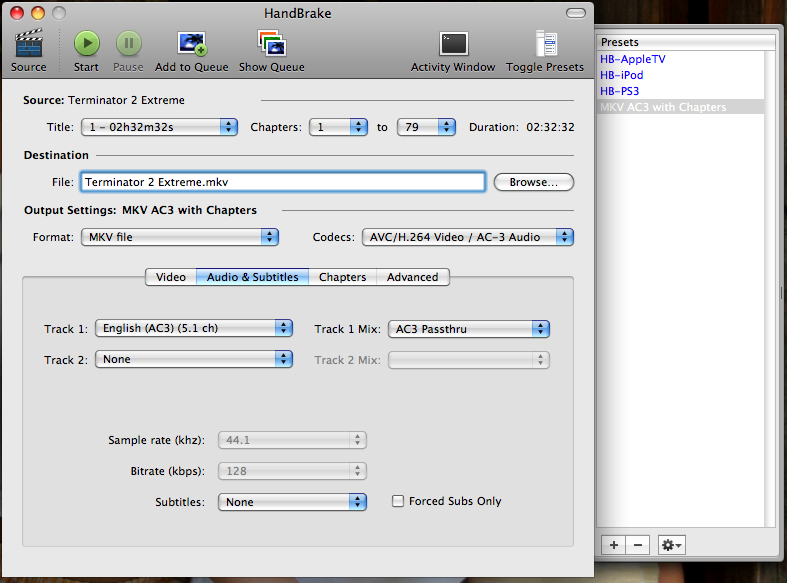Remove the preset with the minus button
Viewport: 787px width, 583px height.
(637, 545)
